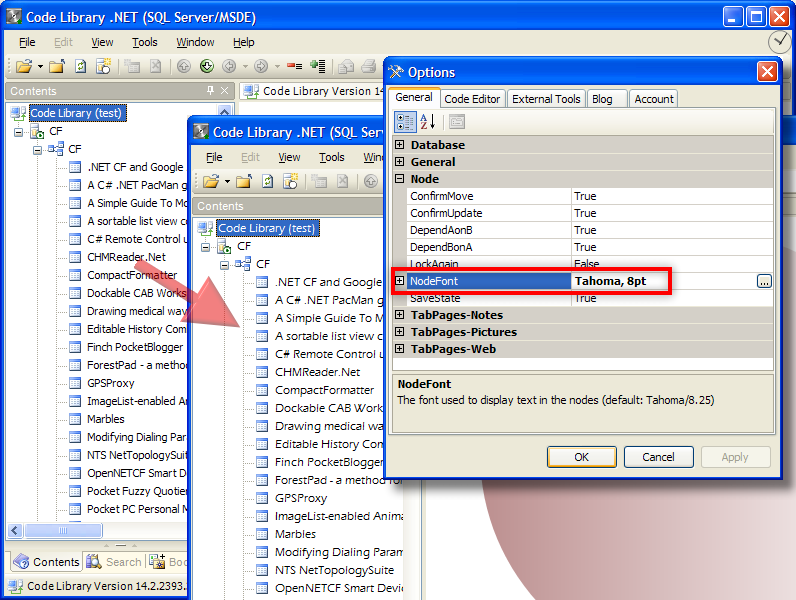Open the dropdown arrow beside the rear window's open-folder icon

tap(40, 66)
